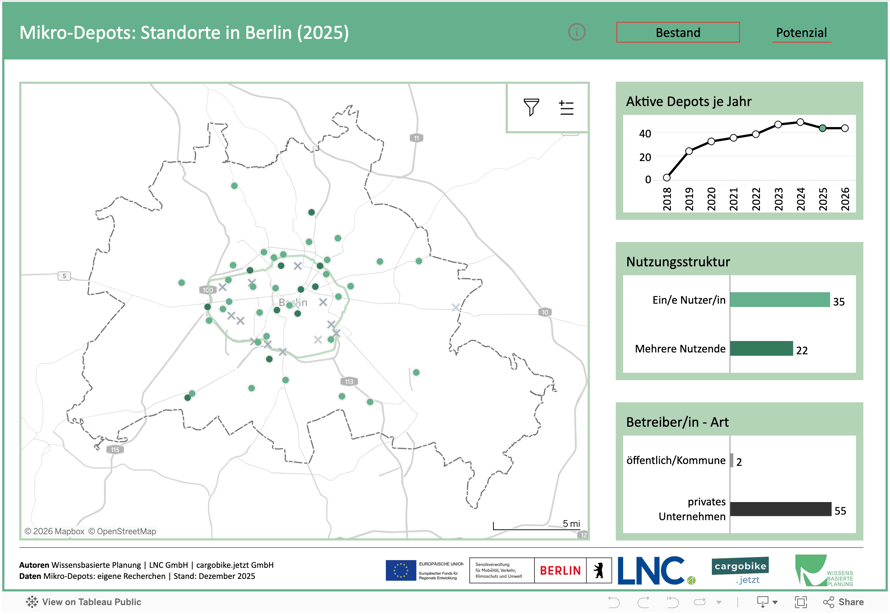Click the 'Aktive Depots je Jahr' title
This screenshot has height=614, width=890.
689,102
